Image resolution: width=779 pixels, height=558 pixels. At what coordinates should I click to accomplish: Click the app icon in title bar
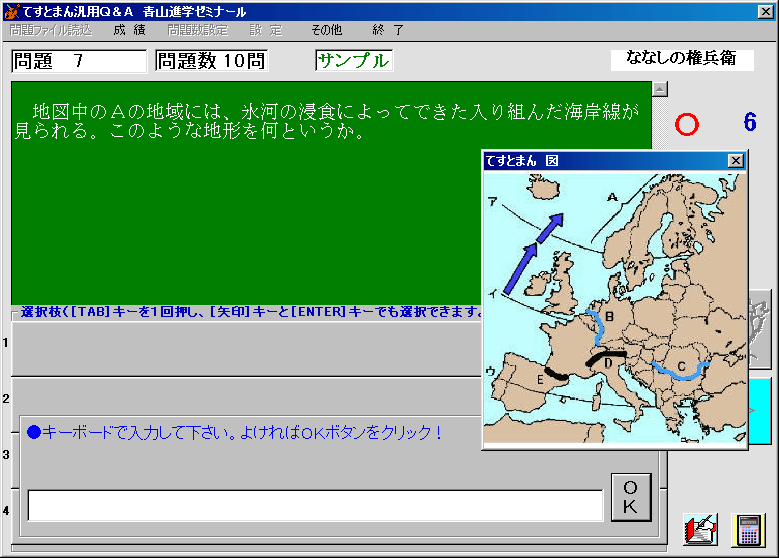pyautogui.click(x=11, y=11)
